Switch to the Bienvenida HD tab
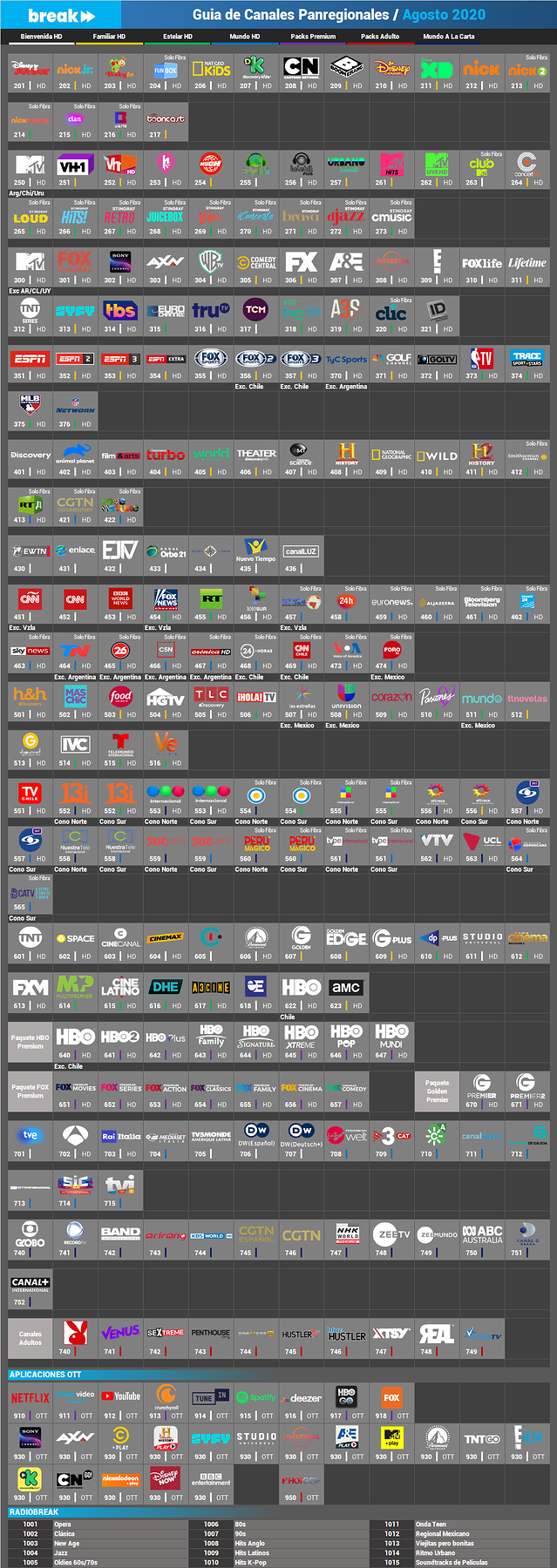This screenshot has height=1568, width=557. 41,37
